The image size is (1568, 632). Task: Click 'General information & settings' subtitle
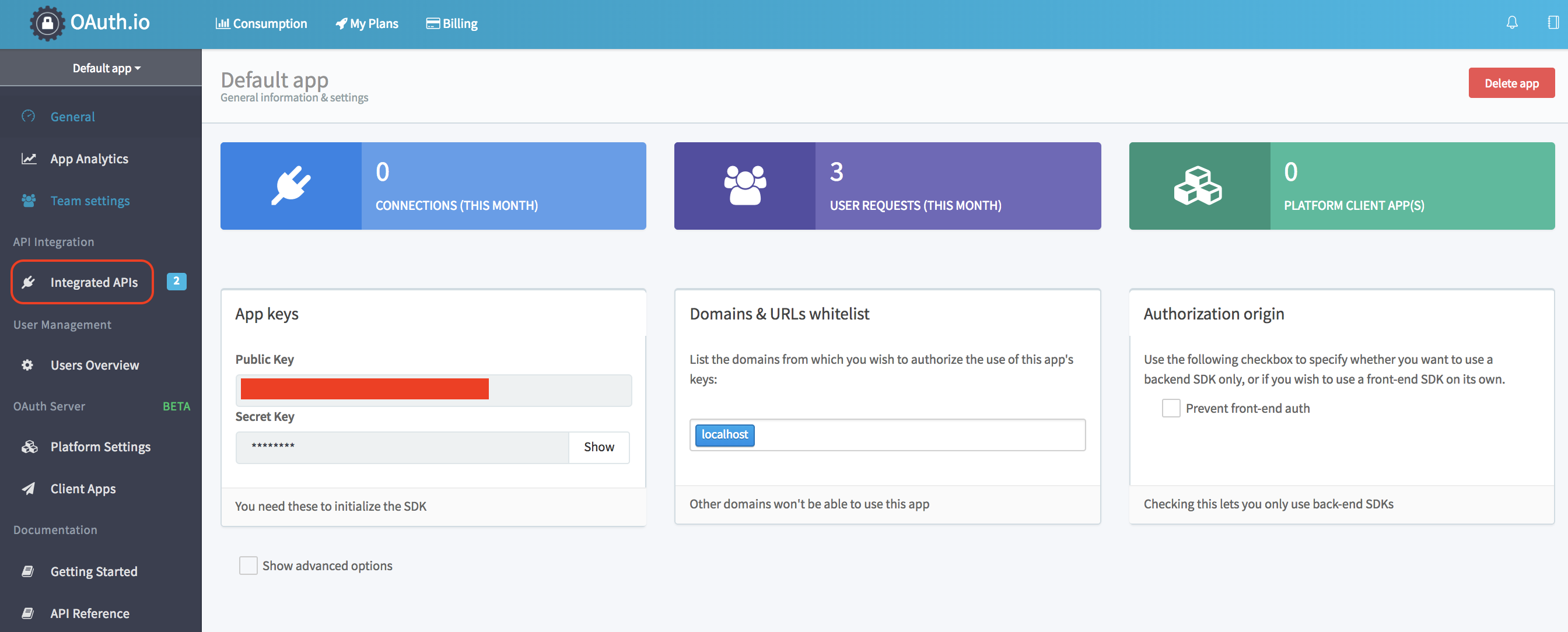pos(294,98)
